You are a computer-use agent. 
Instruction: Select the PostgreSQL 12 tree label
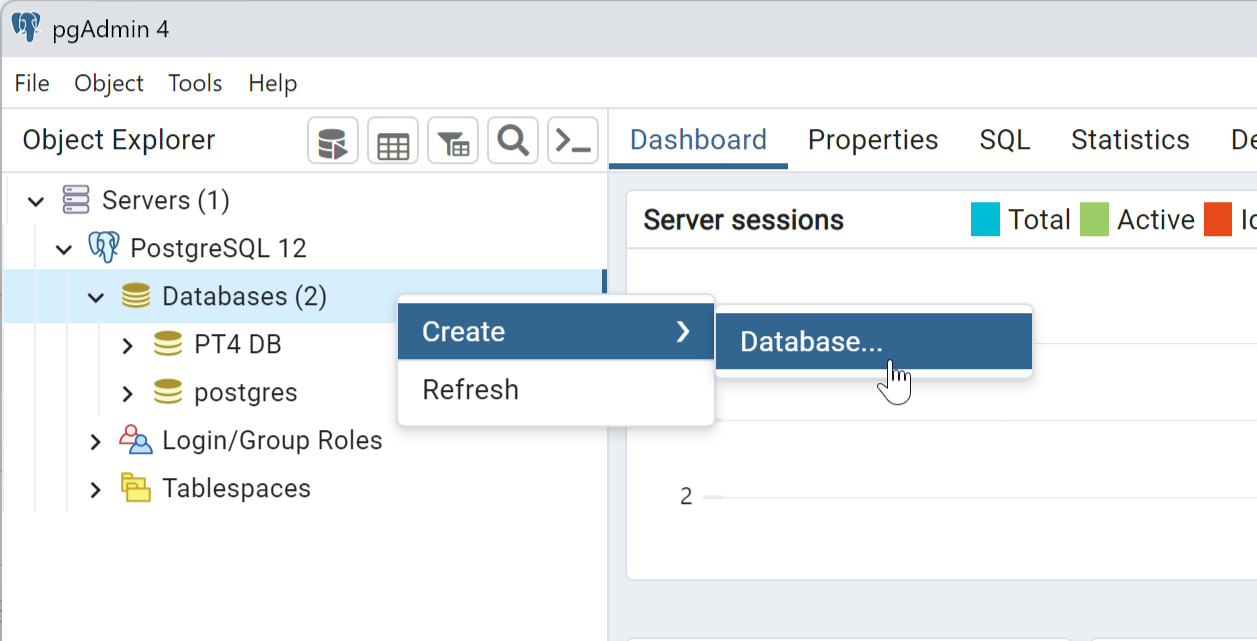click(x=218, y=248)
